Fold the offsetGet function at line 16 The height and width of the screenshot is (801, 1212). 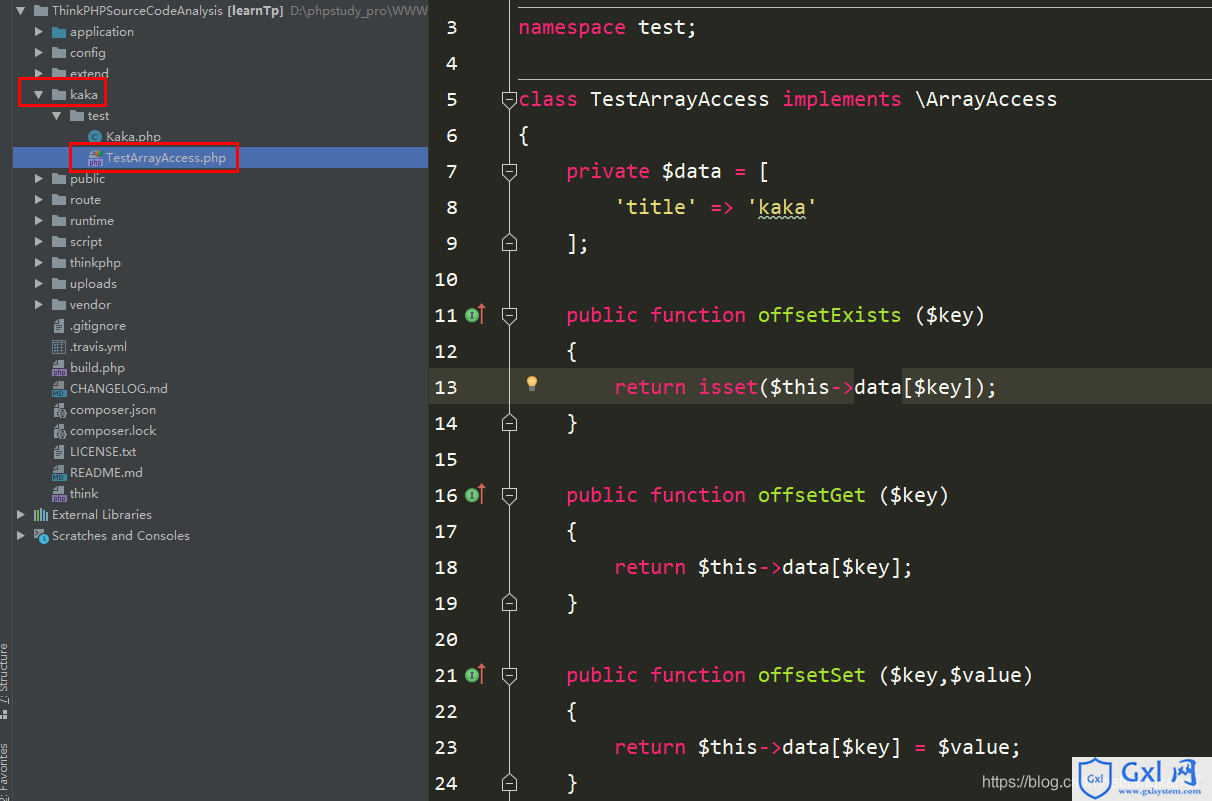pyautogui.click(x=509, y=495)
